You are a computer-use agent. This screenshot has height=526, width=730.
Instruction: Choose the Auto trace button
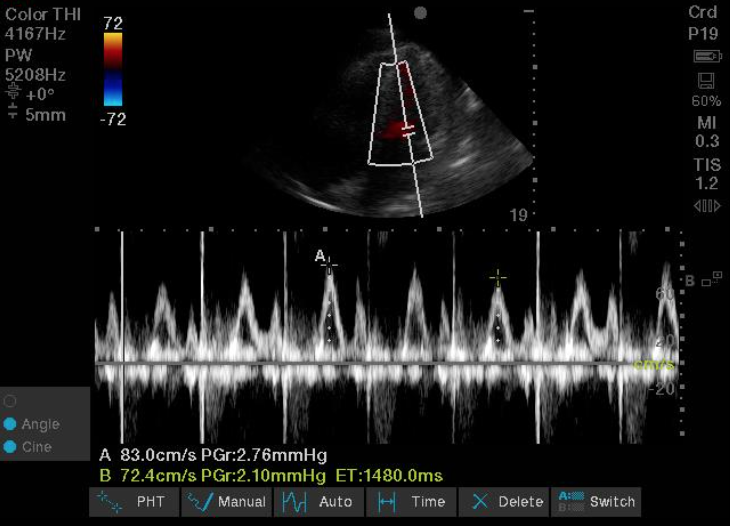[x=318, y=502]
